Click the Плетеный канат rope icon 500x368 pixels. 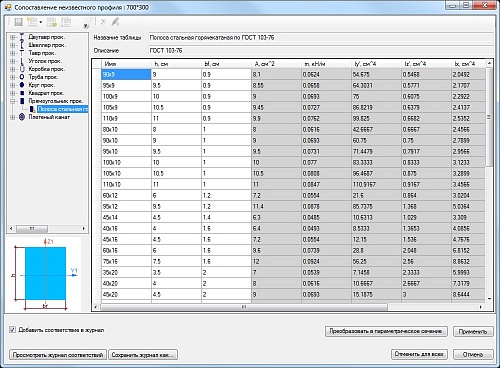[22, 117]
